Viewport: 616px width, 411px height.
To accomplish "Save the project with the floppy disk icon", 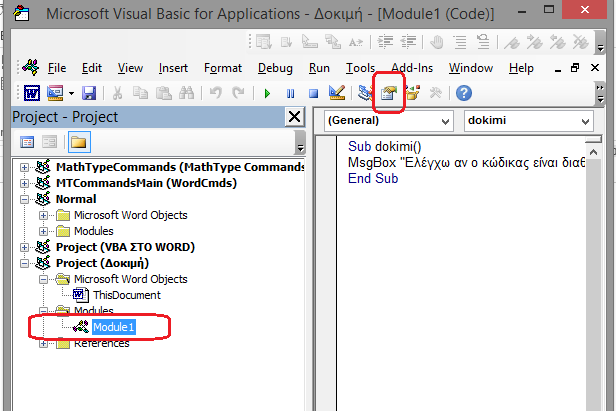I will click(89, 94).
